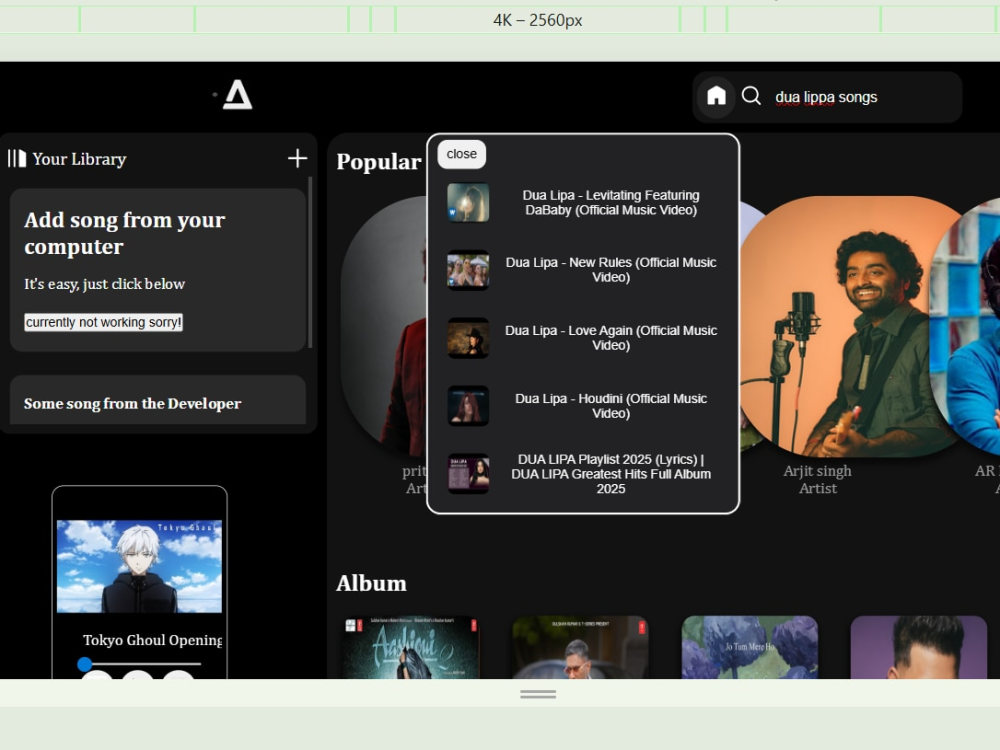The width and height of the screenshot is (1000, 750).
Task: Open Houdini video thumbnail
Action: tap(468, 406)
